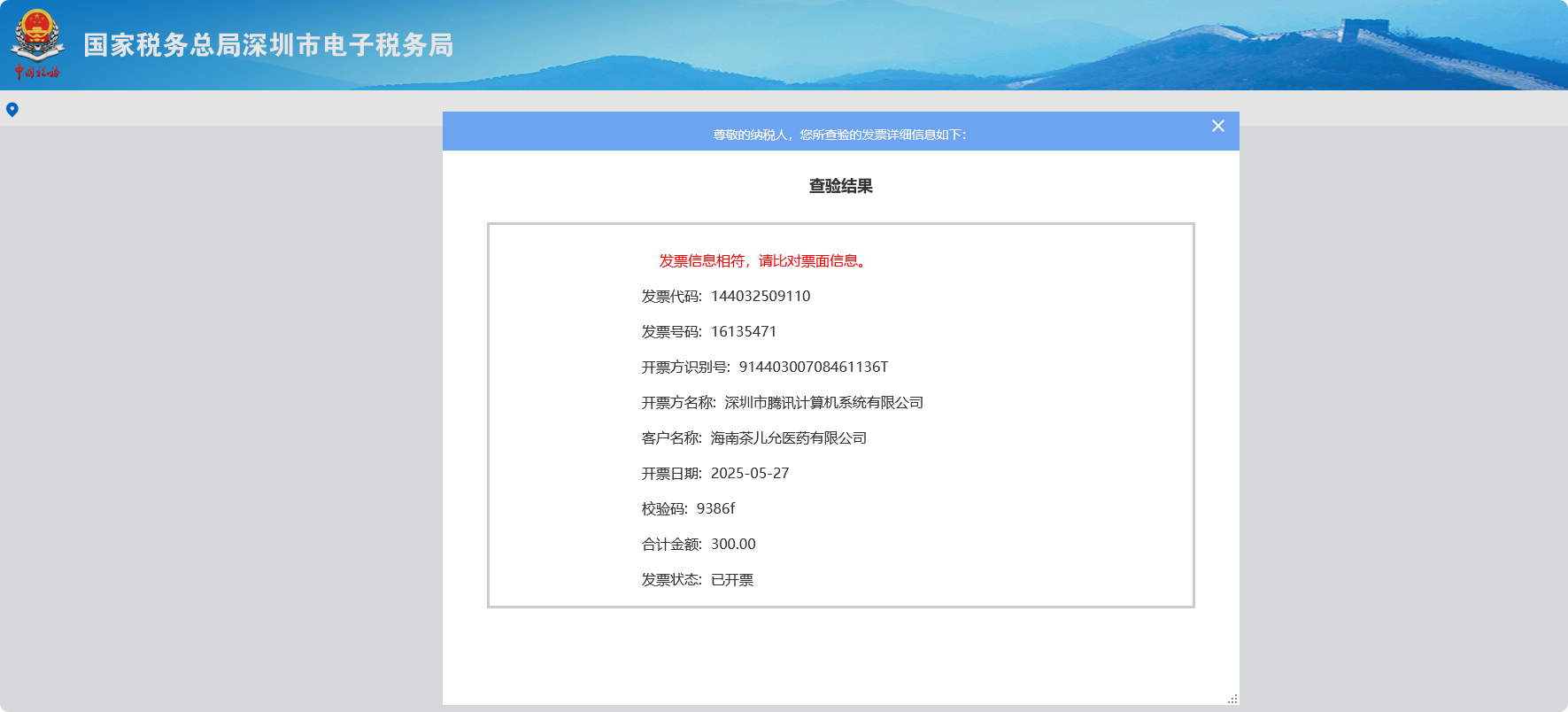Click the 开票方名称 label
Image resolution: width=1568 pixels, height=712 pixels.
678,402
